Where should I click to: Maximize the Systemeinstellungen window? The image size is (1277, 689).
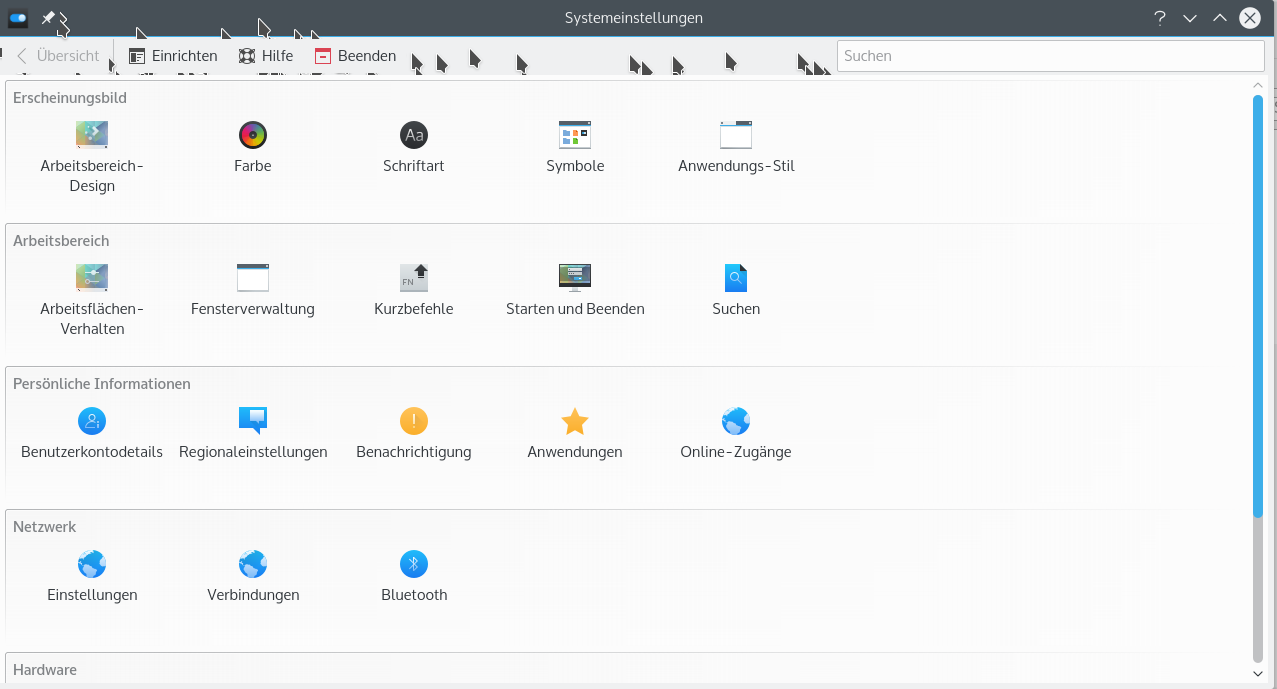click(x=1220, y=18)
